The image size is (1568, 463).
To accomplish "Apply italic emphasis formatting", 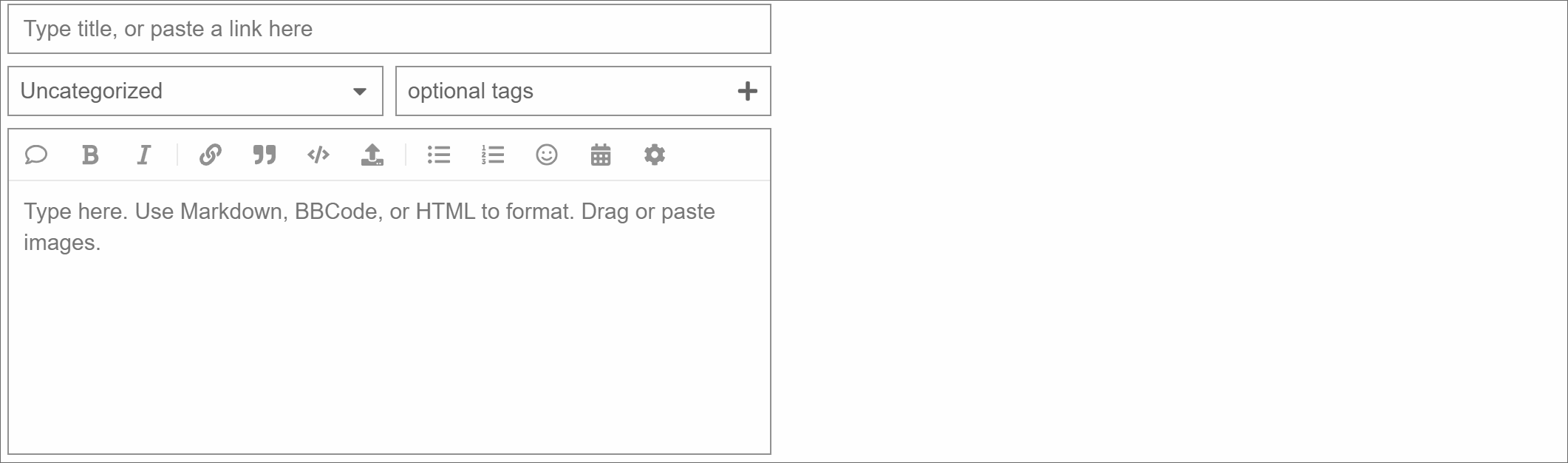I will [x=144, y=155].
